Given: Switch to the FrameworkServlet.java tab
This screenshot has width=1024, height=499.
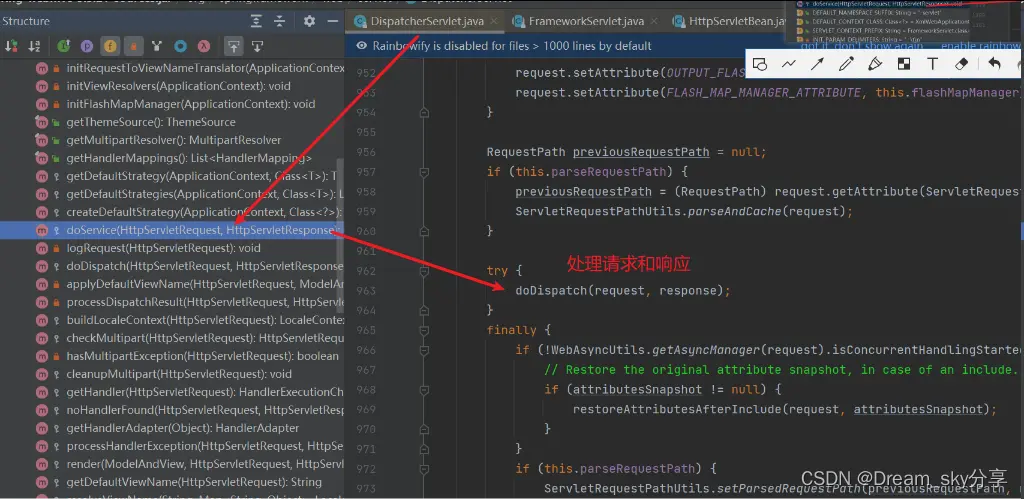Looking at the screenshot, I should coord(586,21).
